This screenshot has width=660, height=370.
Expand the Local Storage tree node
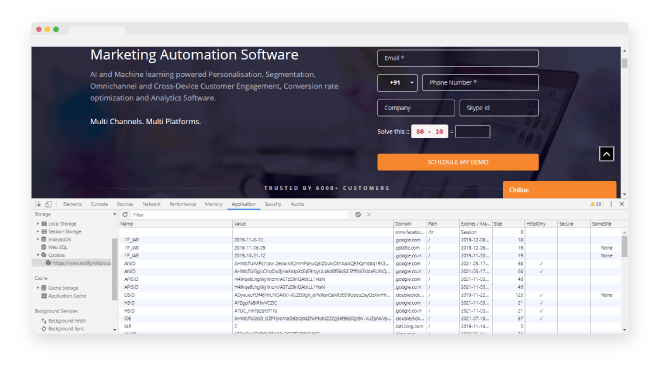[x=38, y=224]
